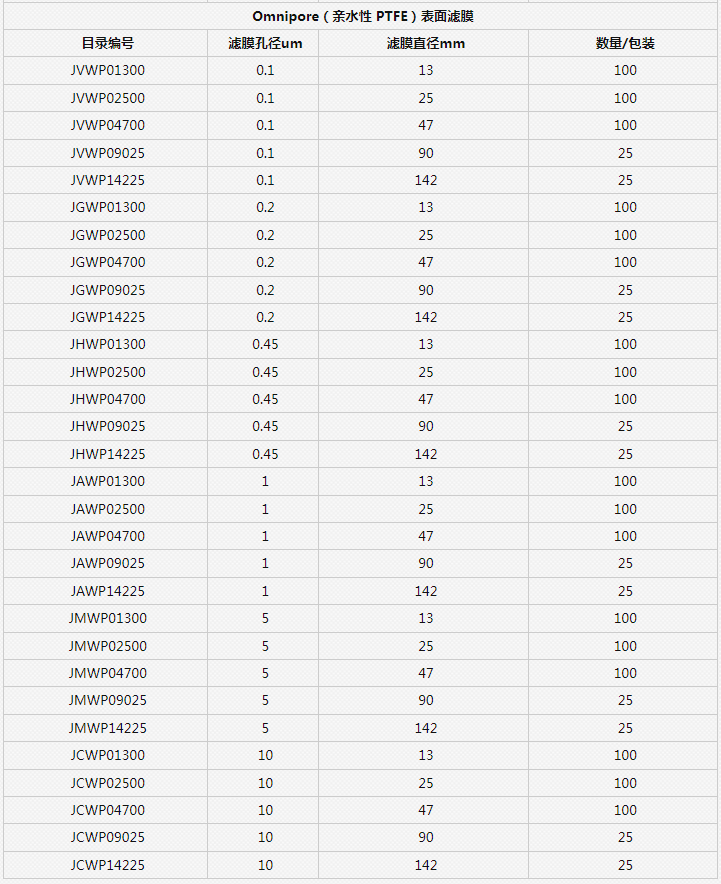721x884 pixels.
Task: Click quantity 25 in JVWP09025 row
Action: point(625,153)
